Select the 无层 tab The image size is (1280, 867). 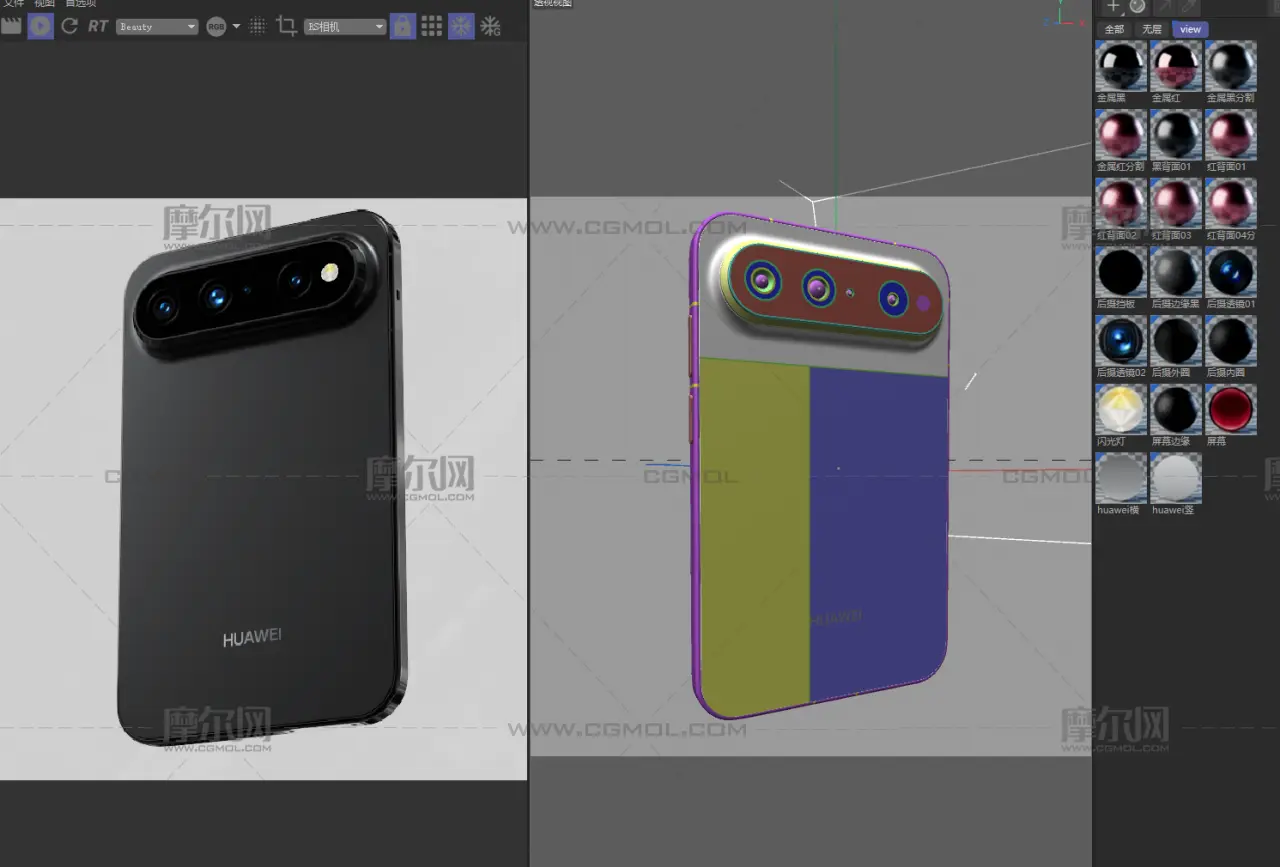point(1152,29)
